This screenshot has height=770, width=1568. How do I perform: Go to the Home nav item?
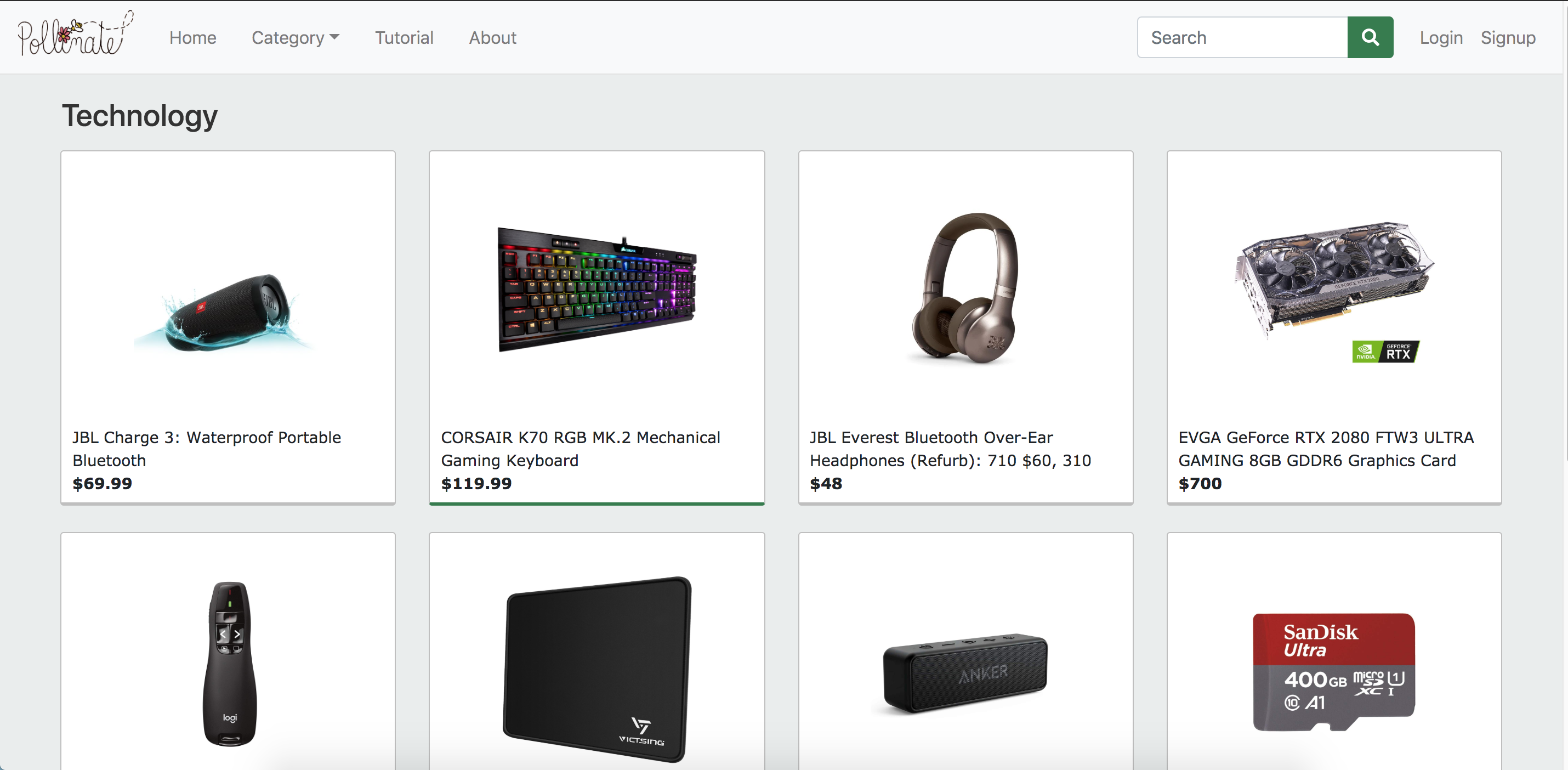[x=192, y=38]
